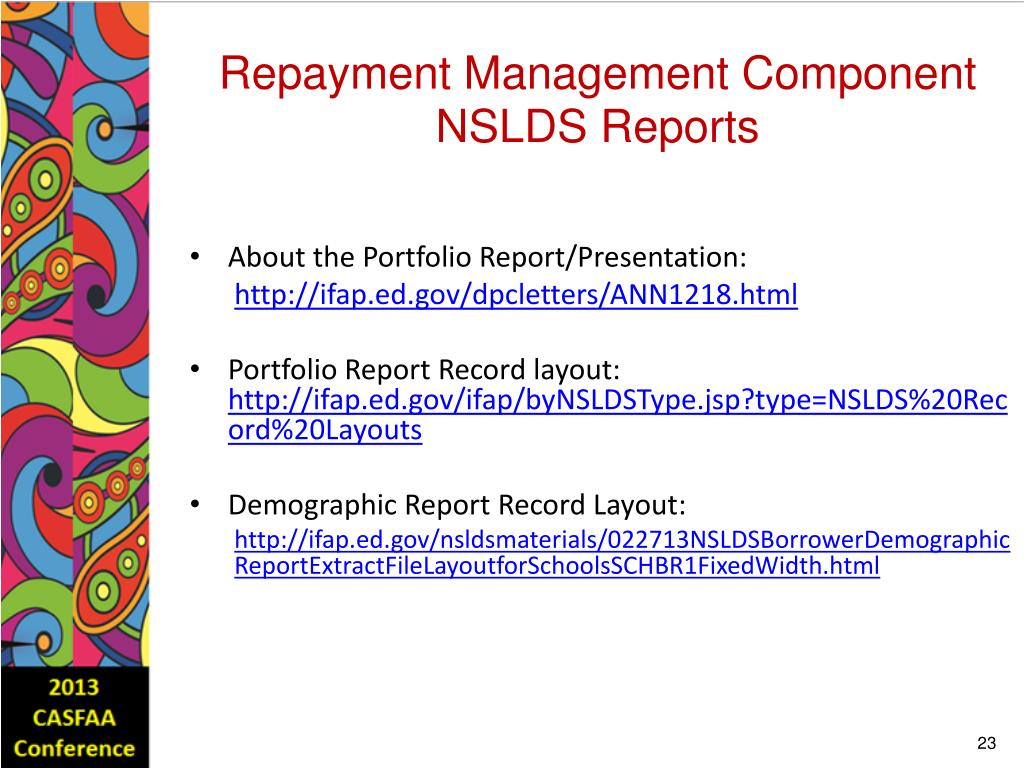Select bullet text Demographic Report Record Layout
Viewport: 1024px width, 768px height.
click(x=456, y=505)
